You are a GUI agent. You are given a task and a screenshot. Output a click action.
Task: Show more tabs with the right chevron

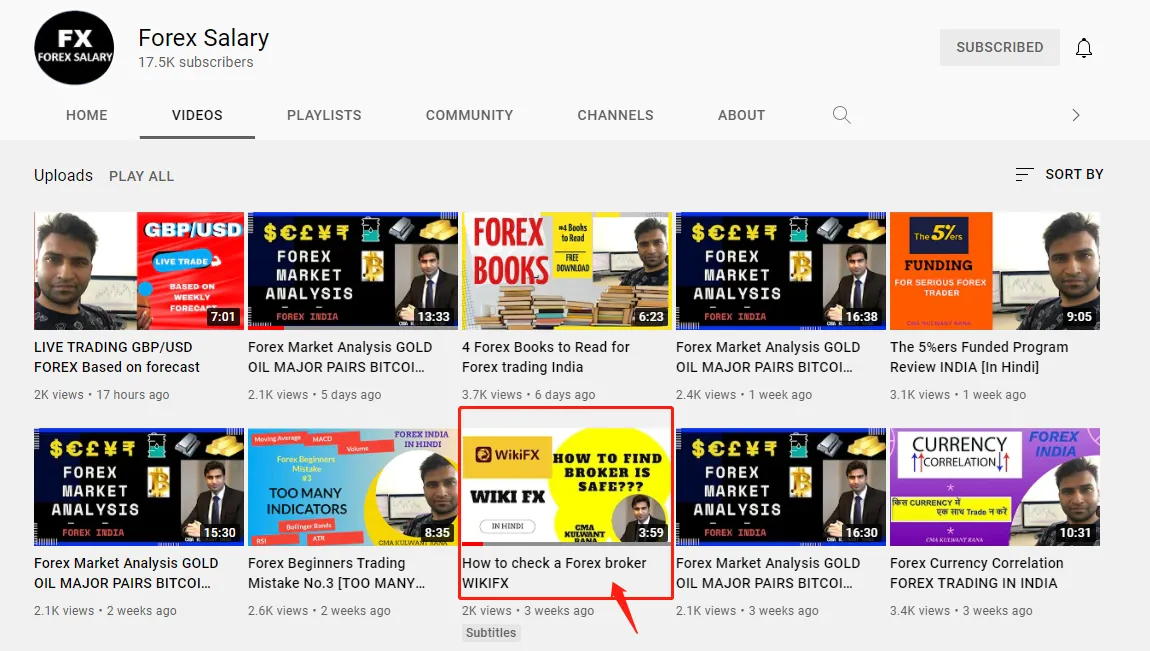pyautogui.click(x=1075, y=115)
